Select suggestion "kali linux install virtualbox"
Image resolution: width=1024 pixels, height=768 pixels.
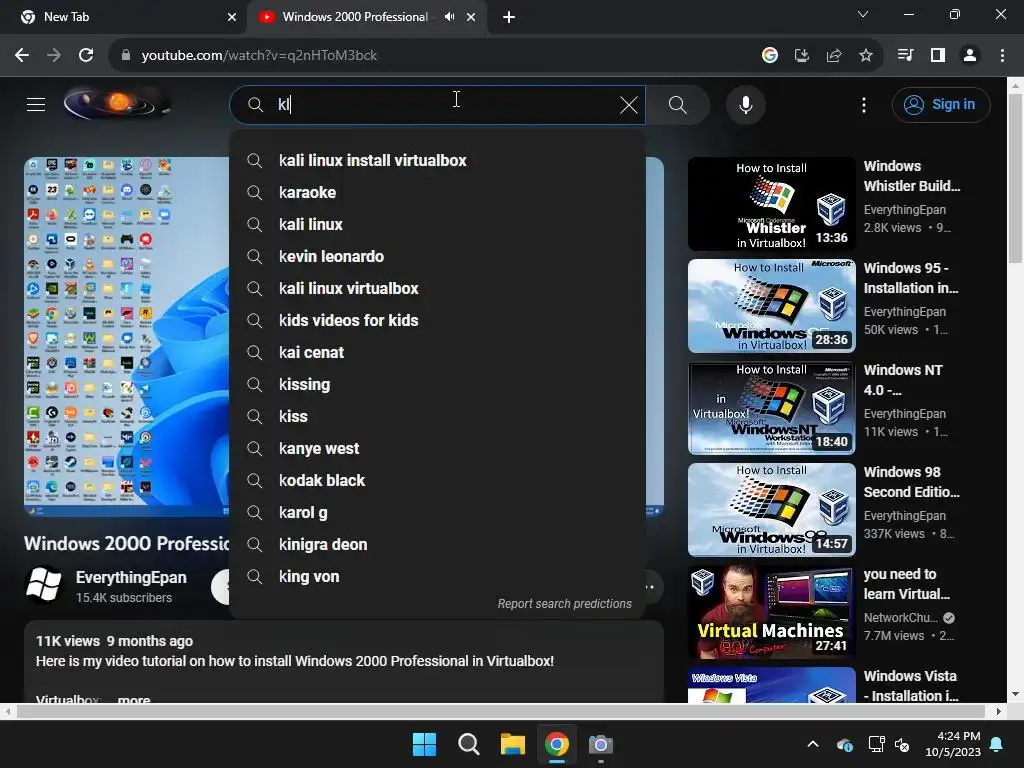coord(437,161)
